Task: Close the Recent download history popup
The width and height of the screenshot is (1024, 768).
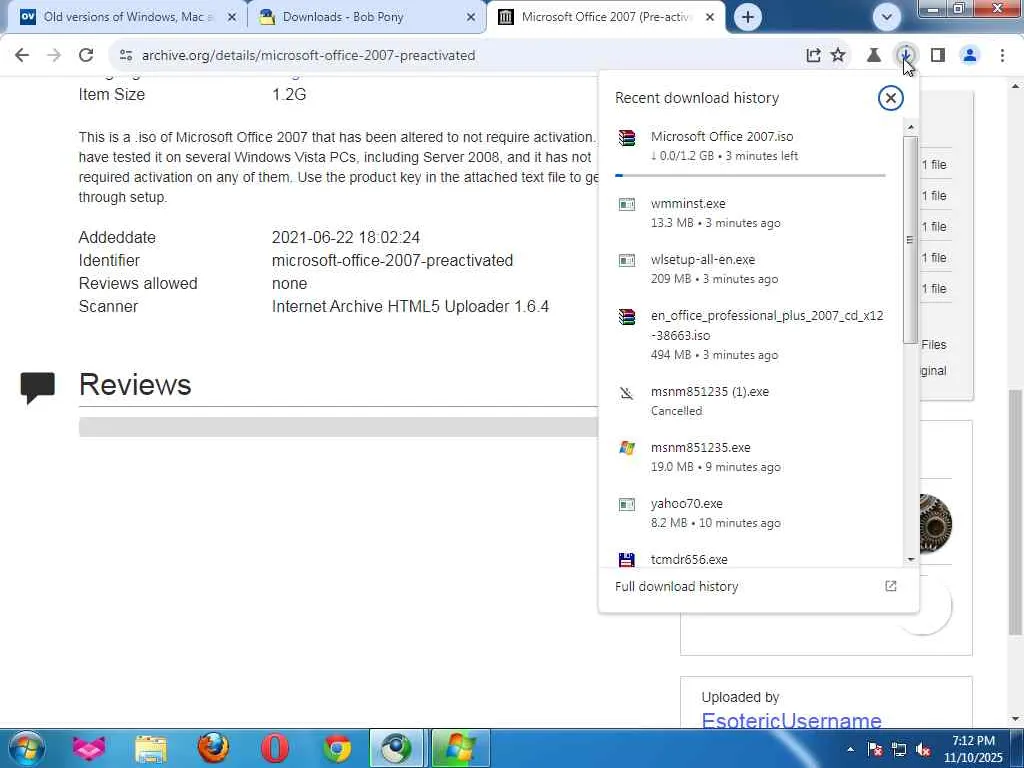Action: [890, 98]
